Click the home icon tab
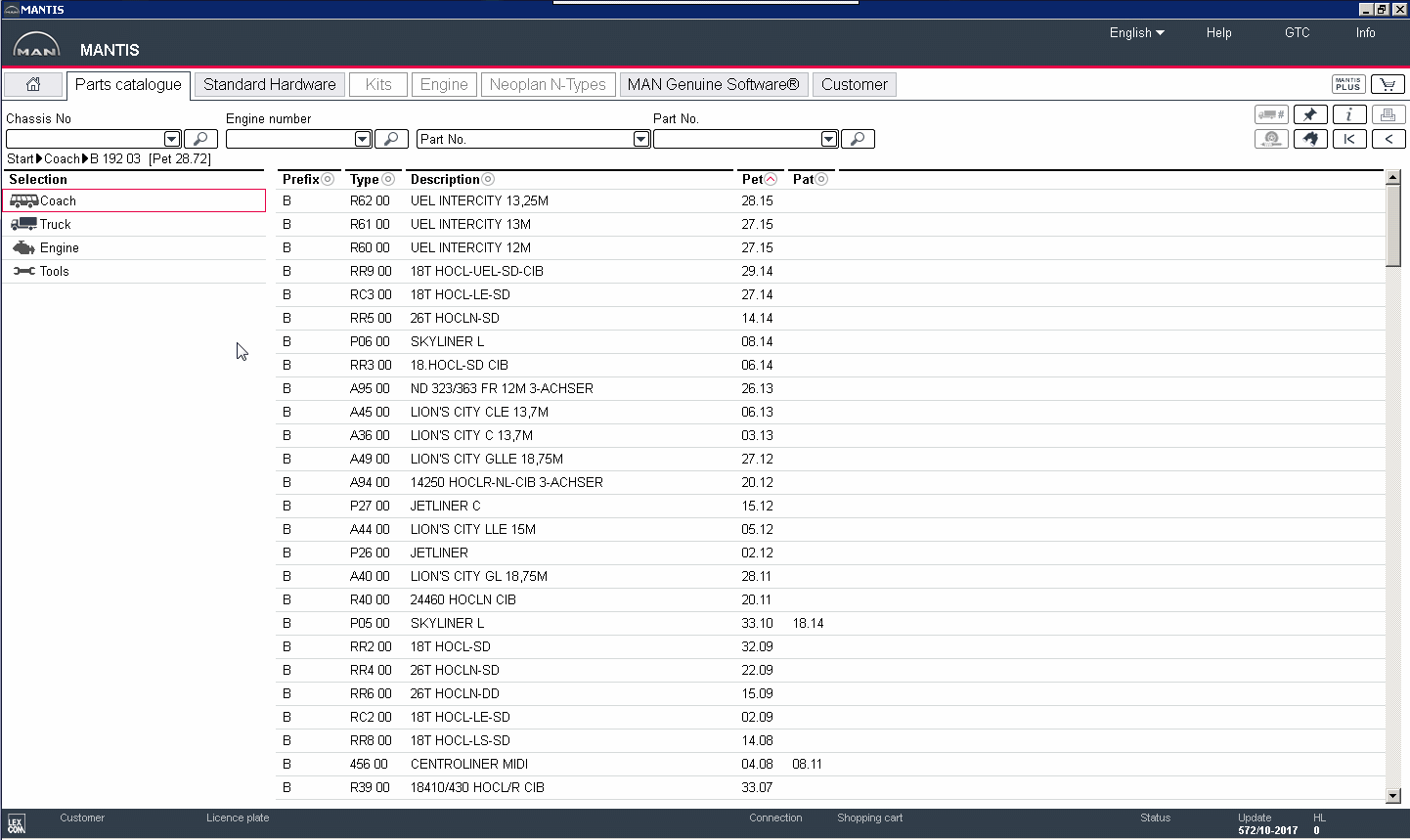The width and height of the screenshot is (1410, 840). (x=33, y=84)
